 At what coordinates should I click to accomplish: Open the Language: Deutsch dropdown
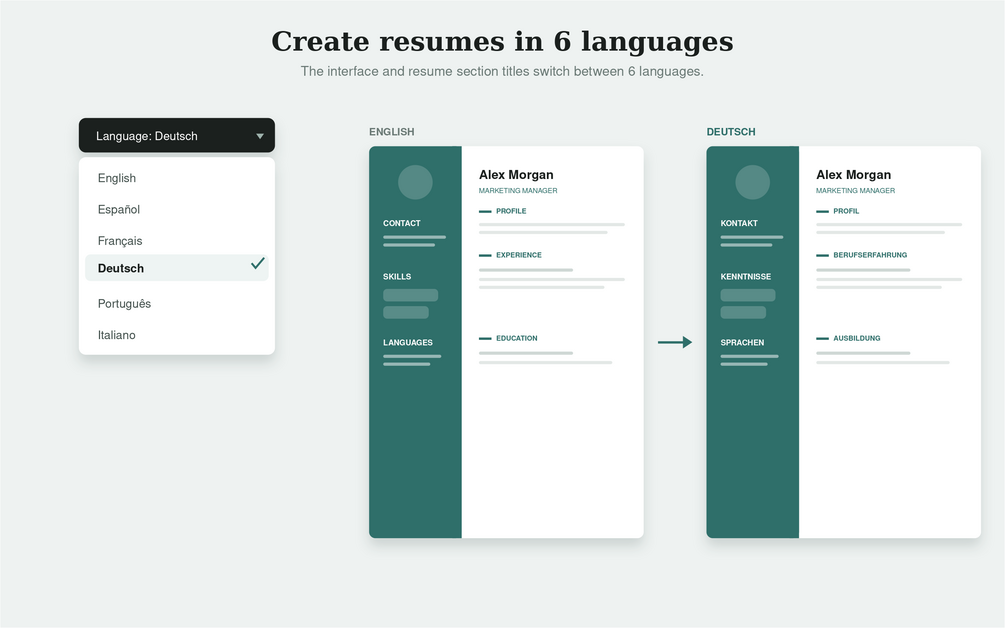point(176,135)
